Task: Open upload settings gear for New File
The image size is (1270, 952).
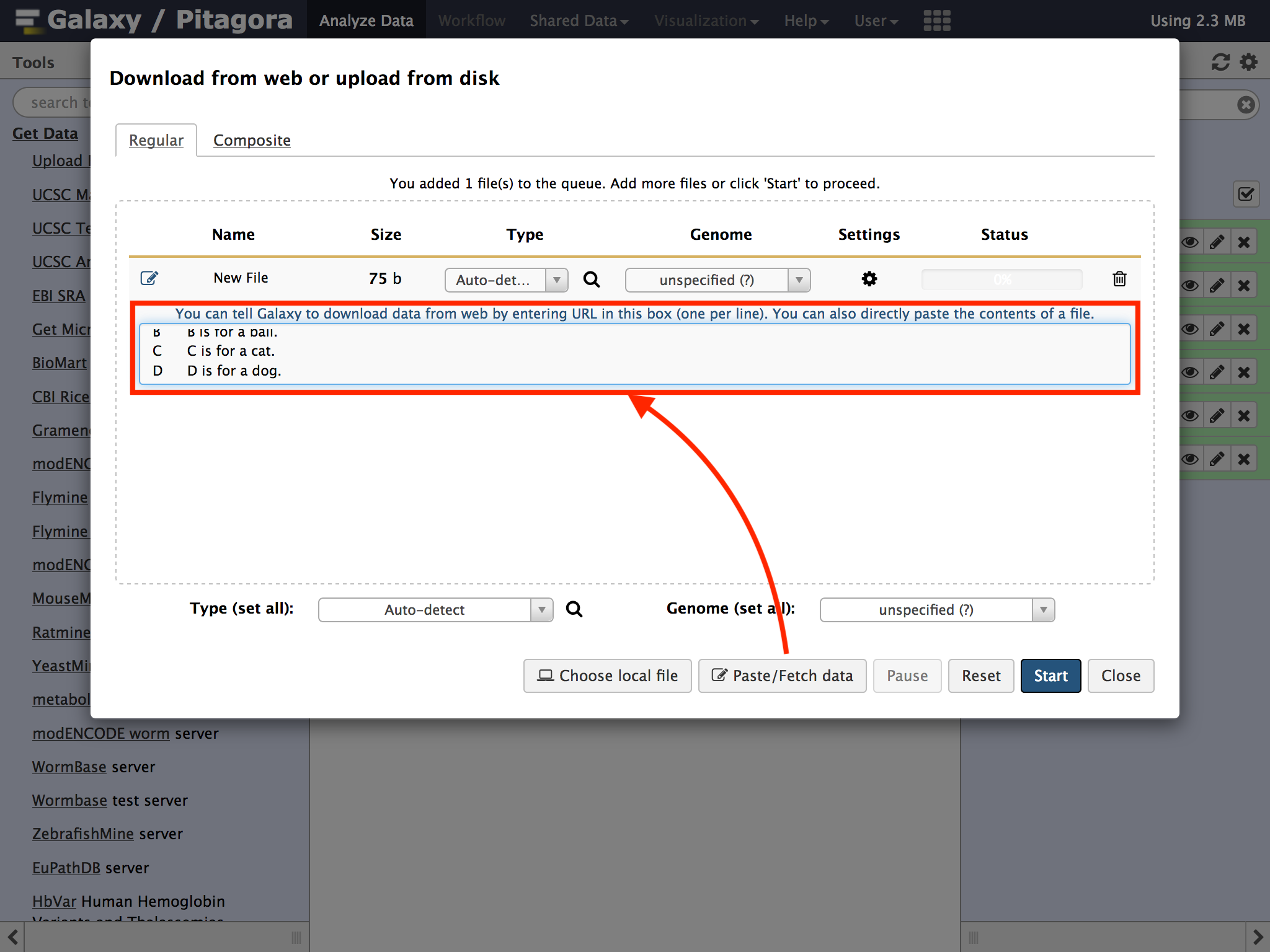Action: [869, 279]
